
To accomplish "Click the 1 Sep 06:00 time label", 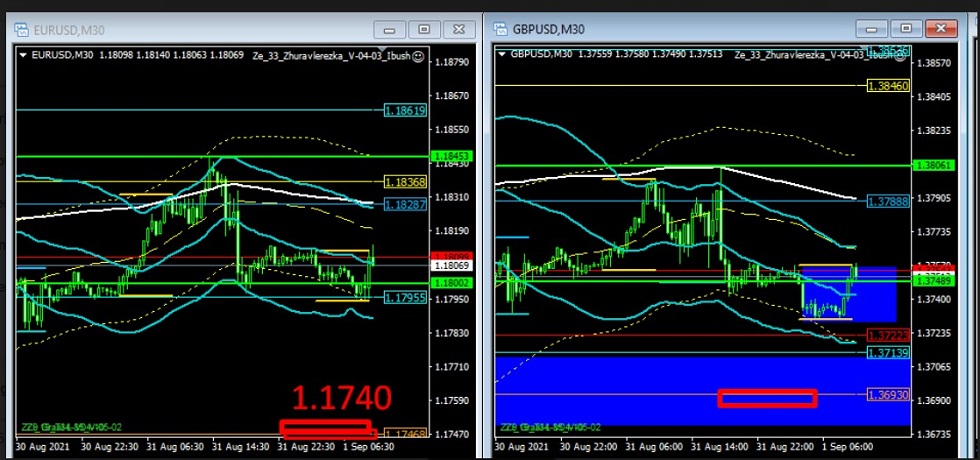I will pos(849,448).
